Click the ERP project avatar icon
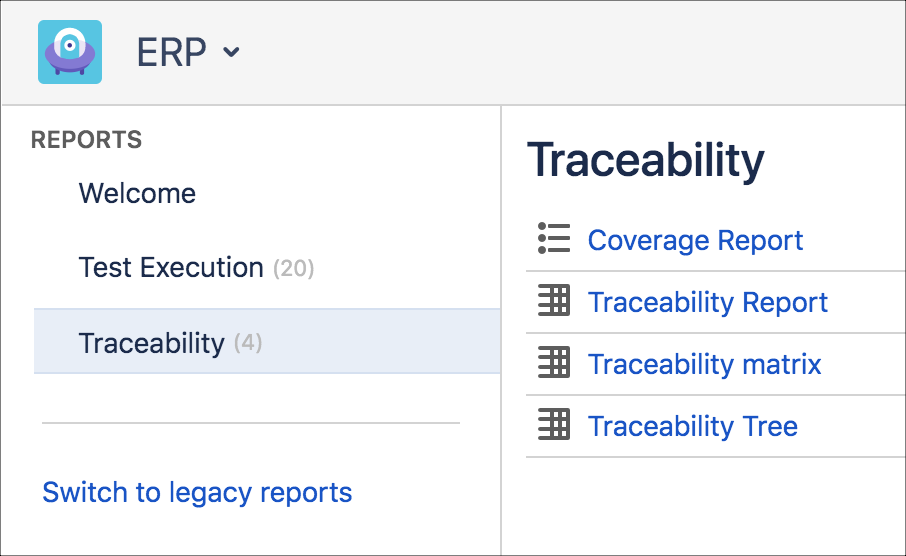 (x=70, y=52)
